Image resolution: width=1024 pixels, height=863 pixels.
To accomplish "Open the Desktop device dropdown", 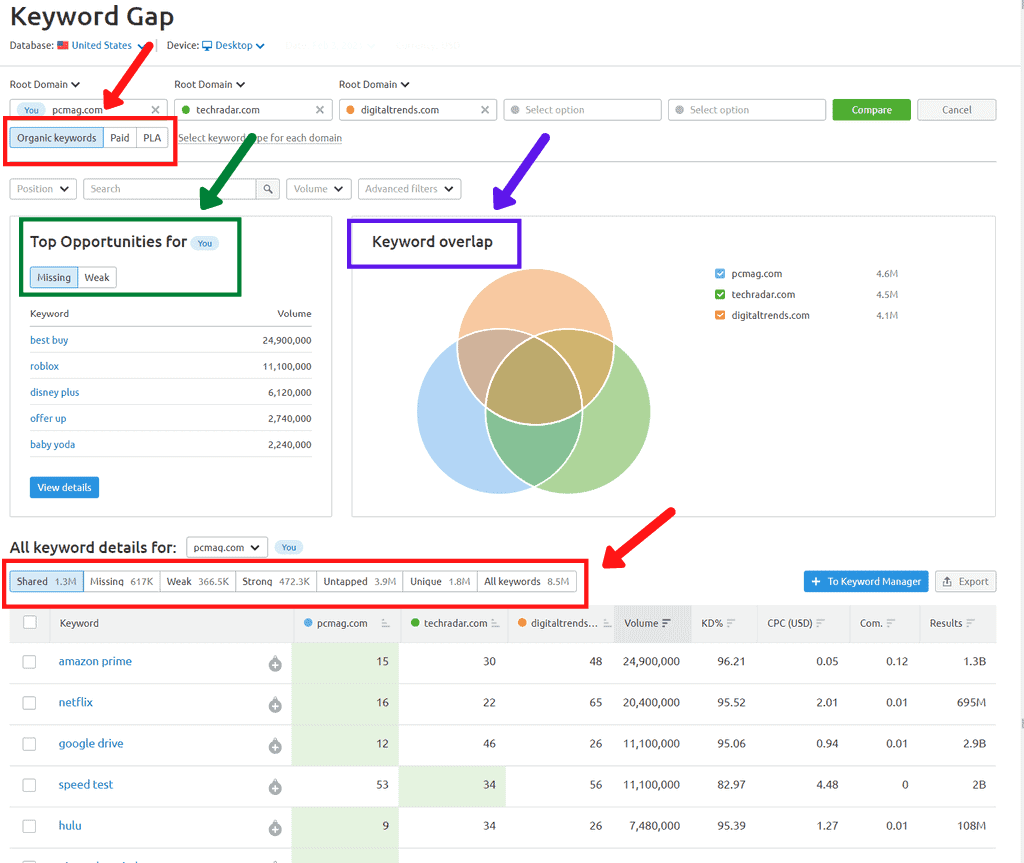I will [x=233, y=46].
